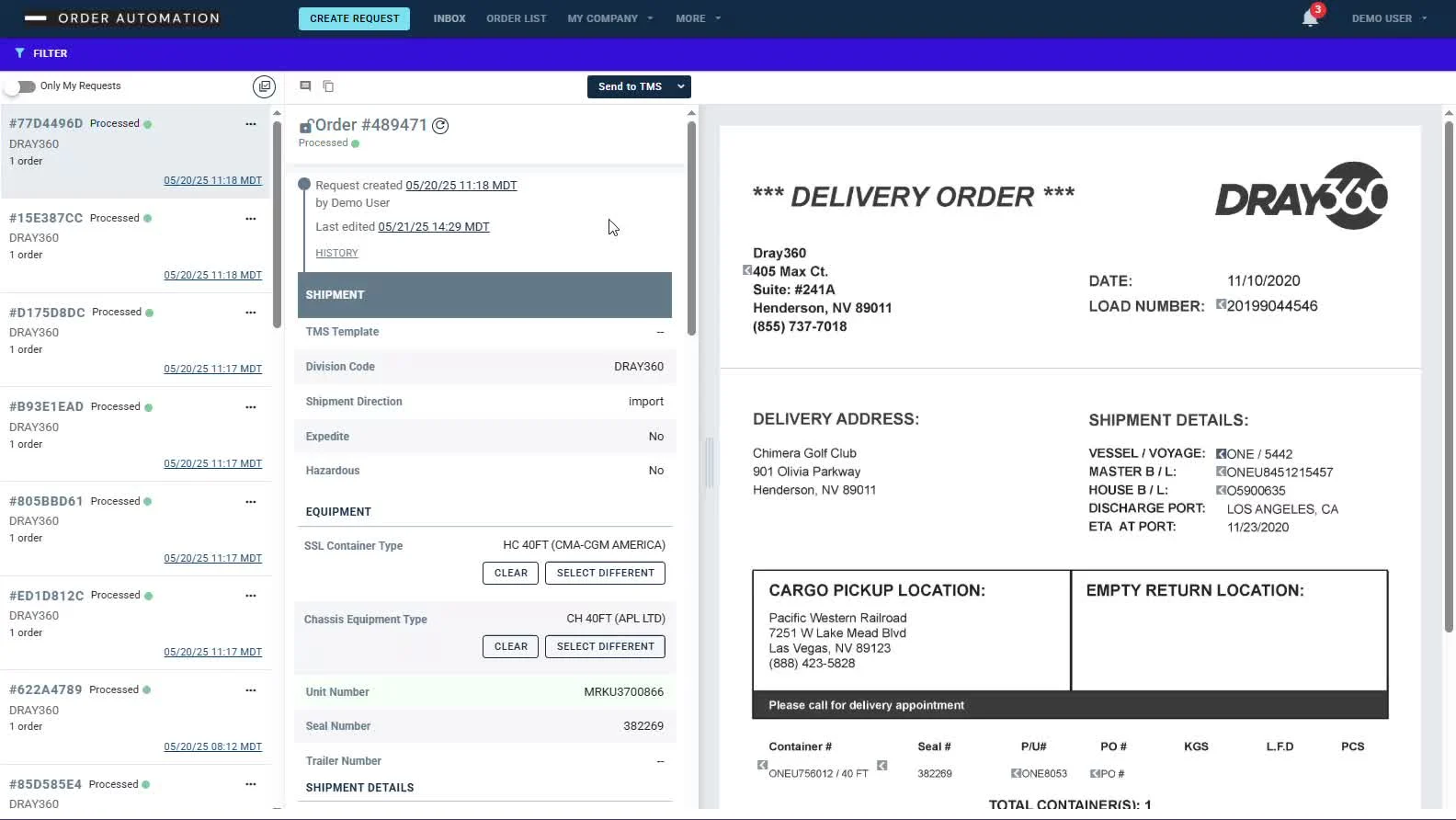
Task: Open the 05/20/25 08:12 MDT timestamp link
Action: click(x=212, y=746)
